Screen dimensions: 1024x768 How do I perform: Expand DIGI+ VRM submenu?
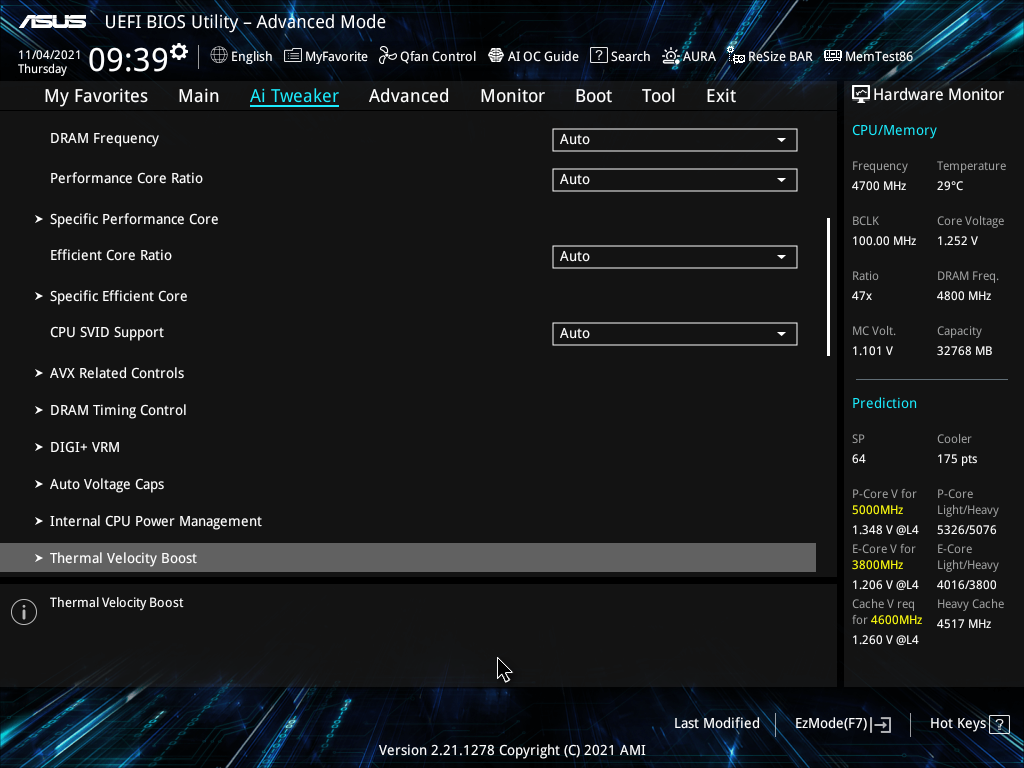85,447
